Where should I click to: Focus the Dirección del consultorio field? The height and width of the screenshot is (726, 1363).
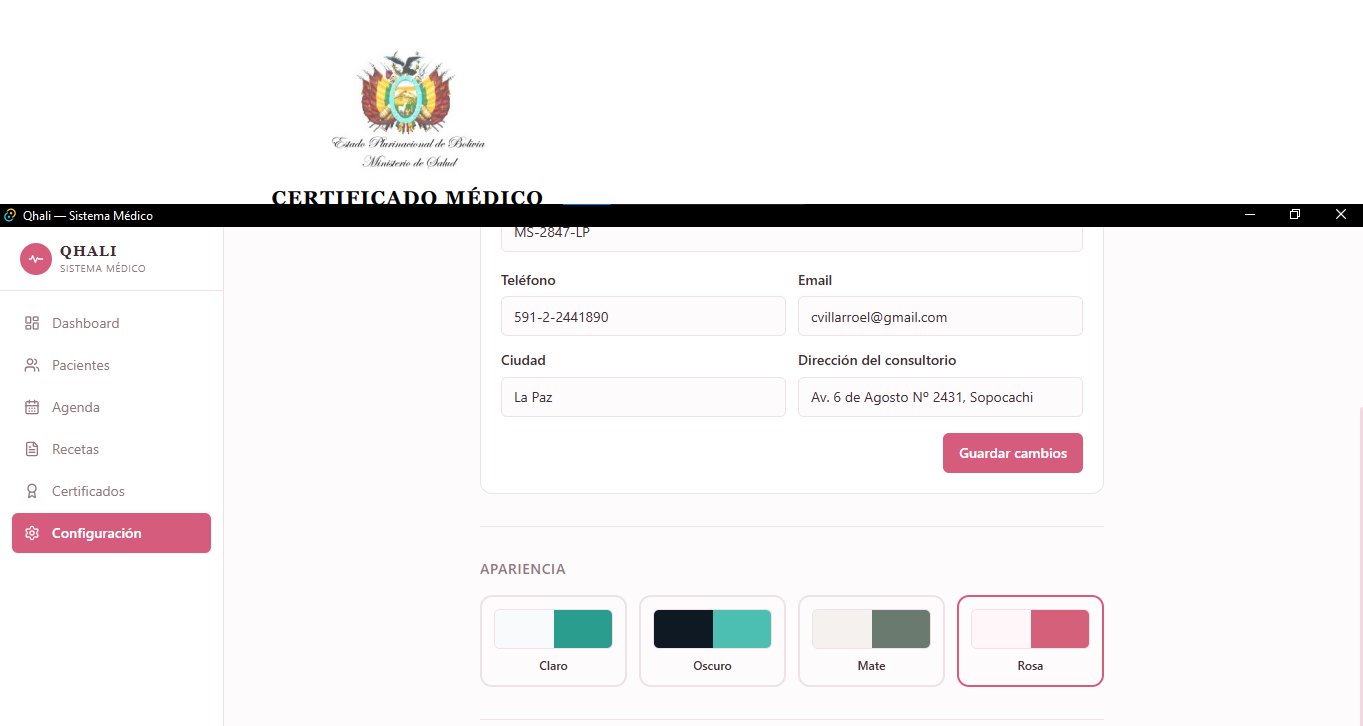point(940,397)
